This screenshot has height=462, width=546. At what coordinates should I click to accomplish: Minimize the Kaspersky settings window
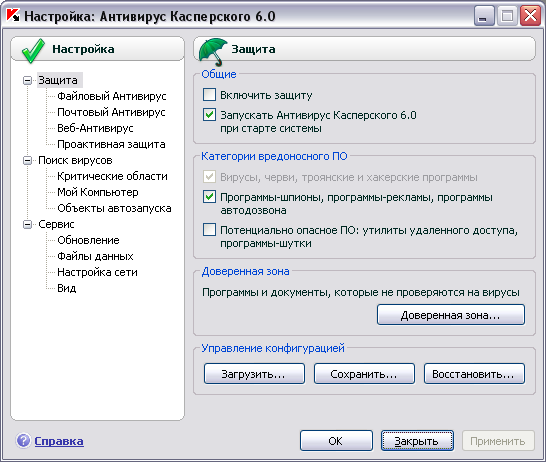tap(484, 16)
